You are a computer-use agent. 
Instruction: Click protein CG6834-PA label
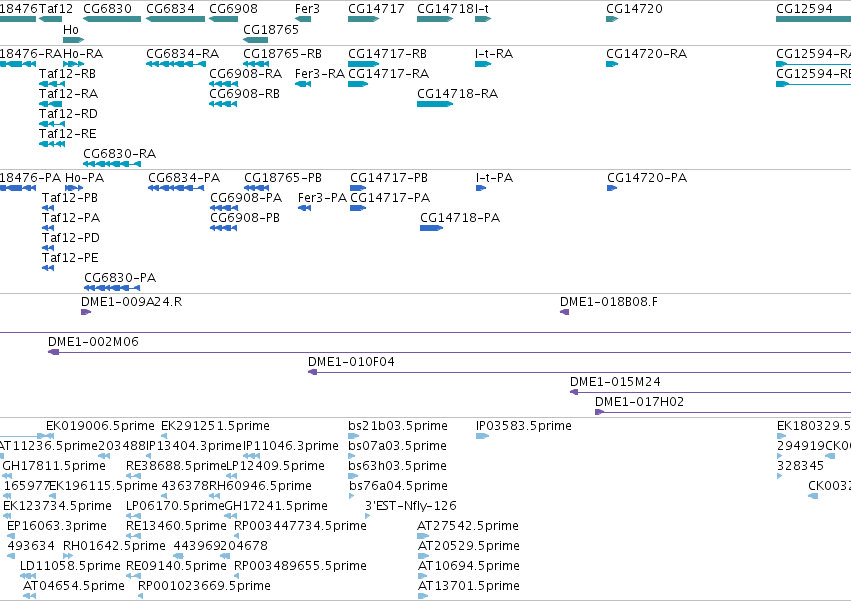[x=184, y=178]
